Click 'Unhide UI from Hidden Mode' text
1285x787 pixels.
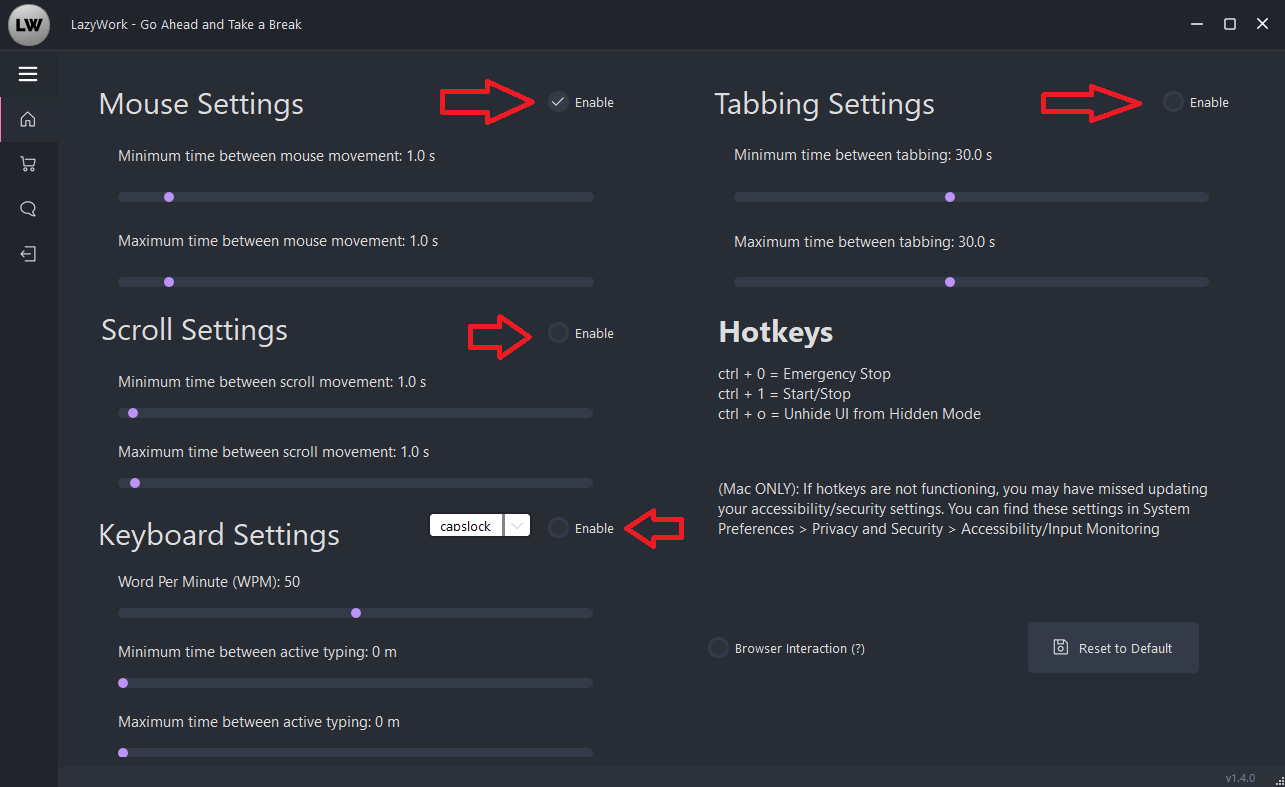tap(884, 414)
